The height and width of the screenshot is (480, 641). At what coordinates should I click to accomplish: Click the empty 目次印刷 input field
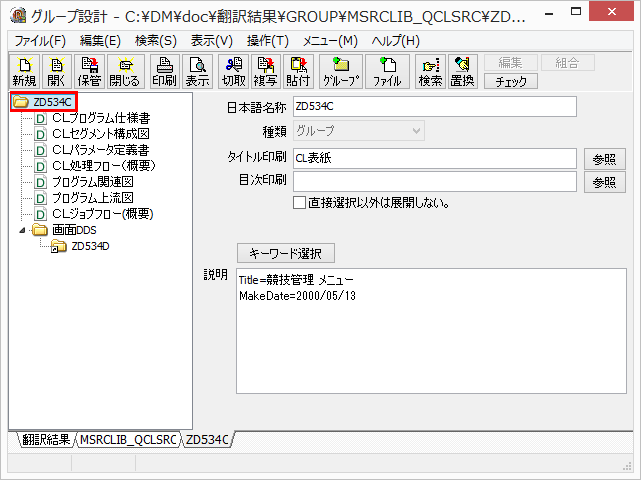tap(435, 182)
